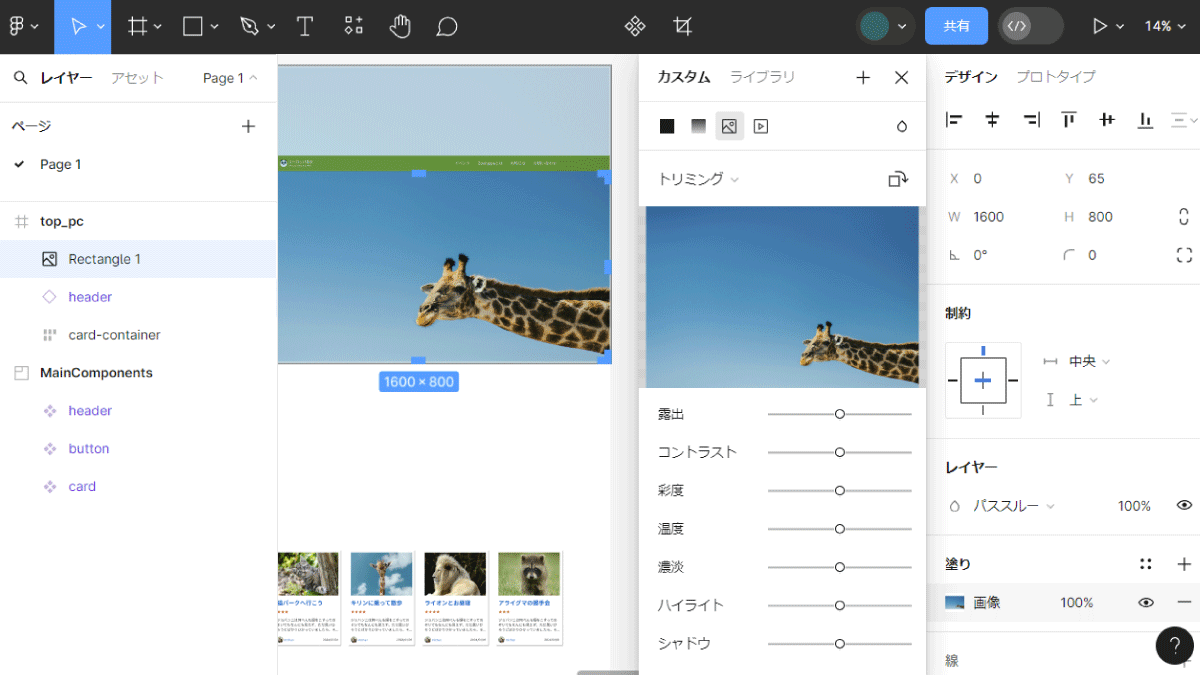Search layers with magnifier icon
The width and height of the screenshot is (1200, 675).
tap(20, 78)
